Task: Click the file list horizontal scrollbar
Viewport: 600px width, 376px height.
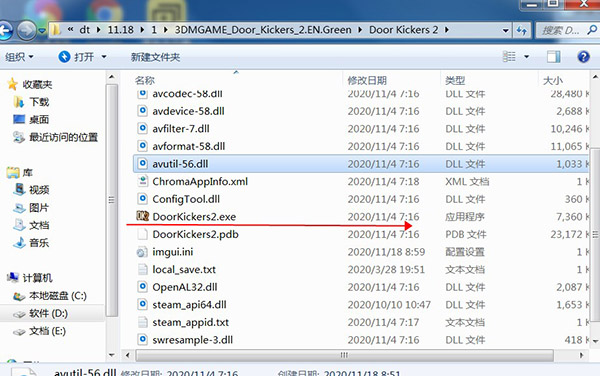Action: tap(344, 355)
